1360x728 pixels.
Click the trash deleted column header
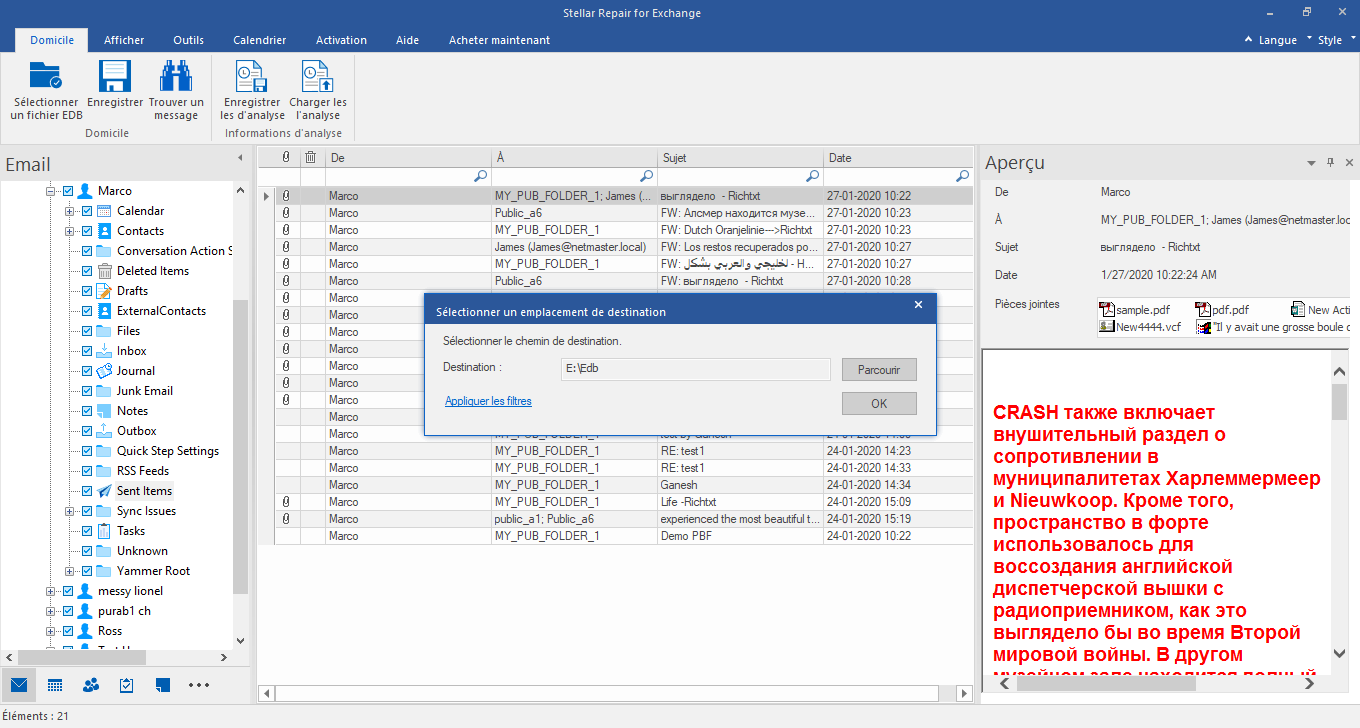(x=310, y=157)
